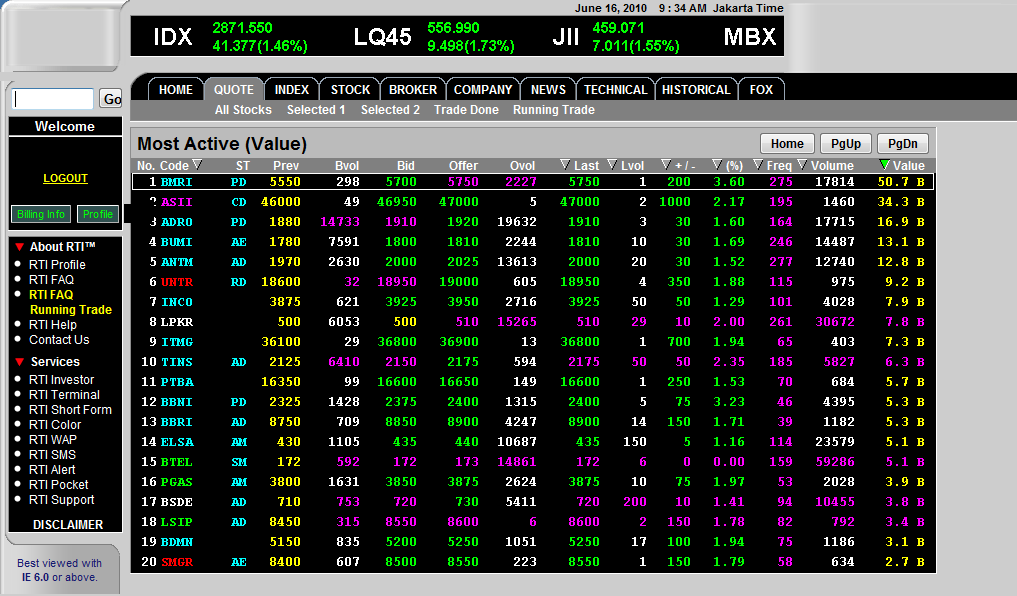
Task: Go to the BROKER tab
Action: tap(413, 89)
